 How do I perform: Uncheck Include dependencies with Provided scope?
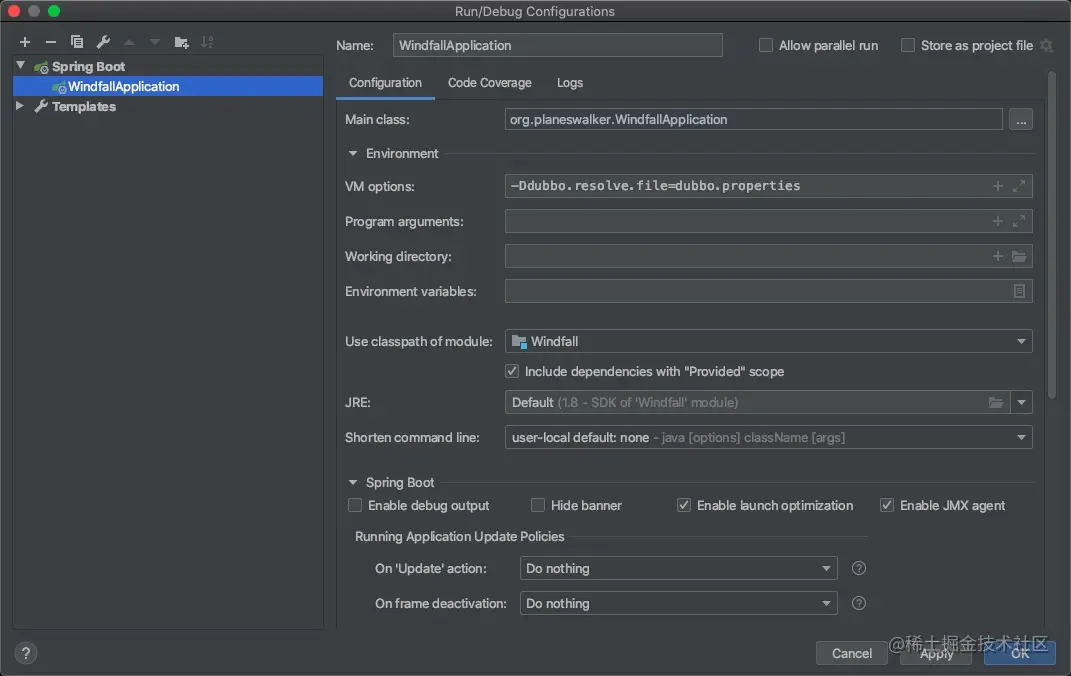tap(512, 371)
